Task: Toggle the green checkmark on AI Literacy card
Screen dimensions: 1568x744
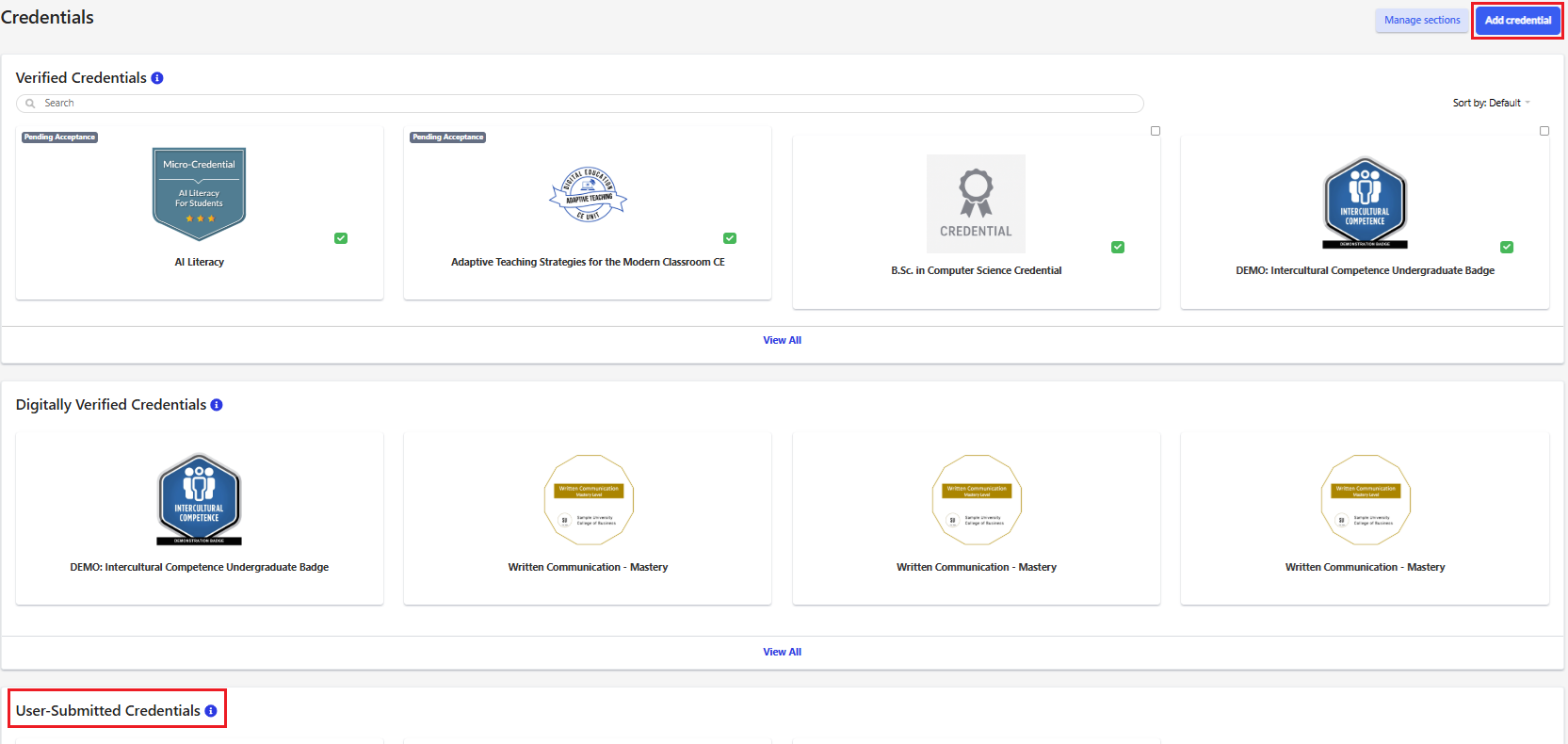Action: pos(341,238)
